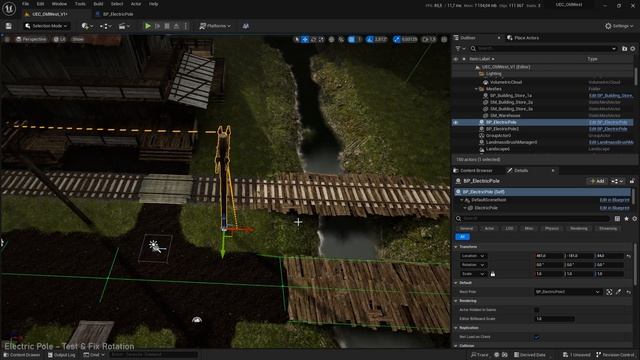The image size is (640, 360).
Task: Collapse the Transform section
Action: (456, 247)
